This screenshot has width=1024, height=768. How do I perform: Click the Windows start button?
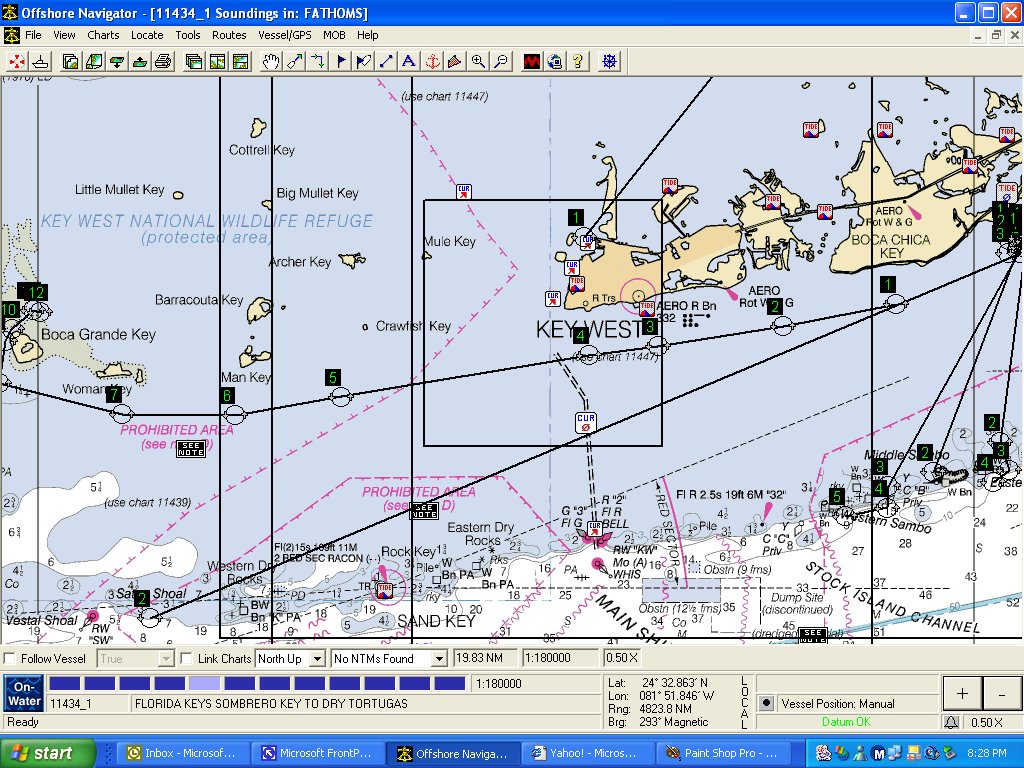tap(46, 753)
